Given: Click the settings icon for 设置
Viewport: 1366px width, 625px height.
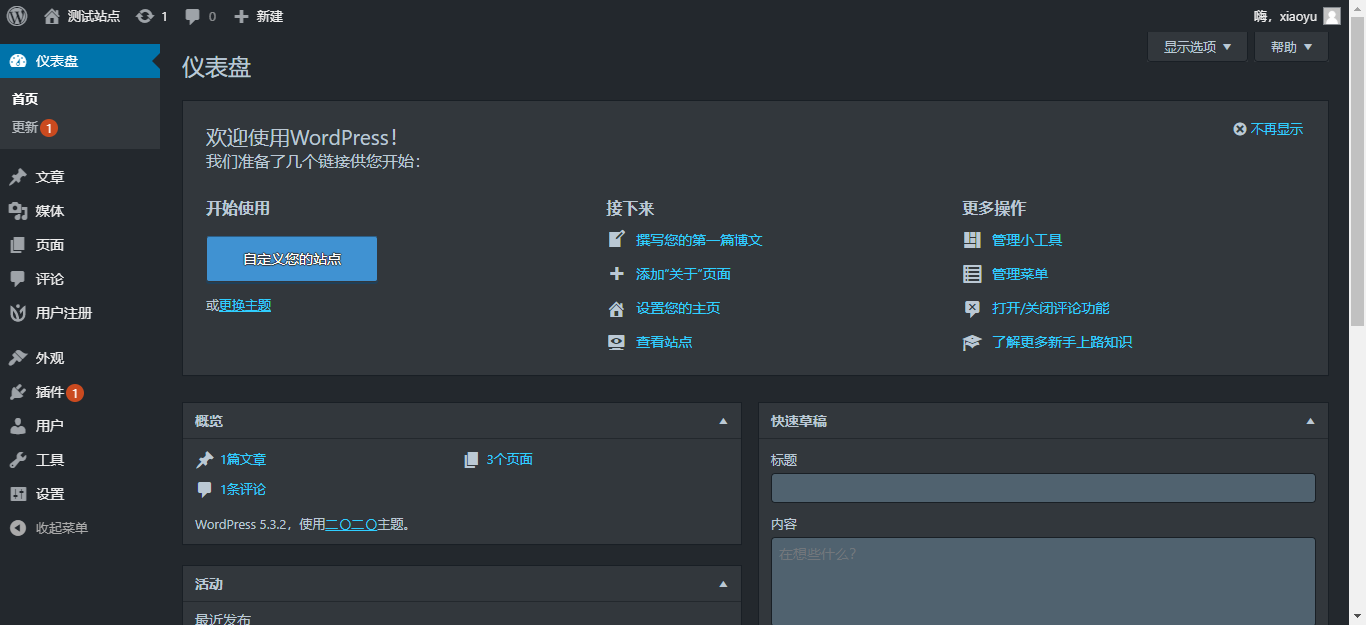Looking at the screenshot, I should (x=18, y=494).
